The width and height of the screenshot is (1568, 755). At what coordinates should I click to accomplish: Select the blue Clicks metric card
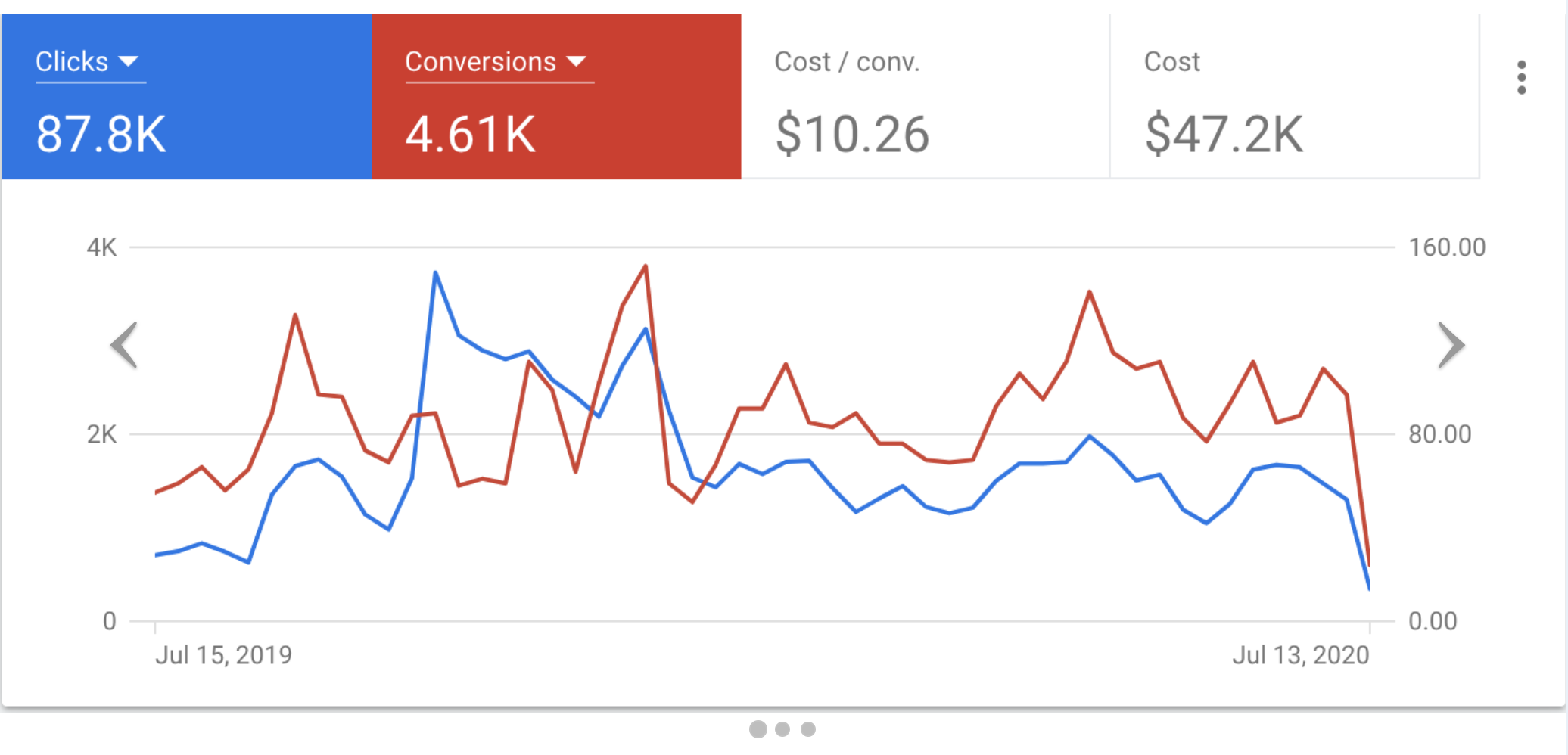click(x=187, y=96)
